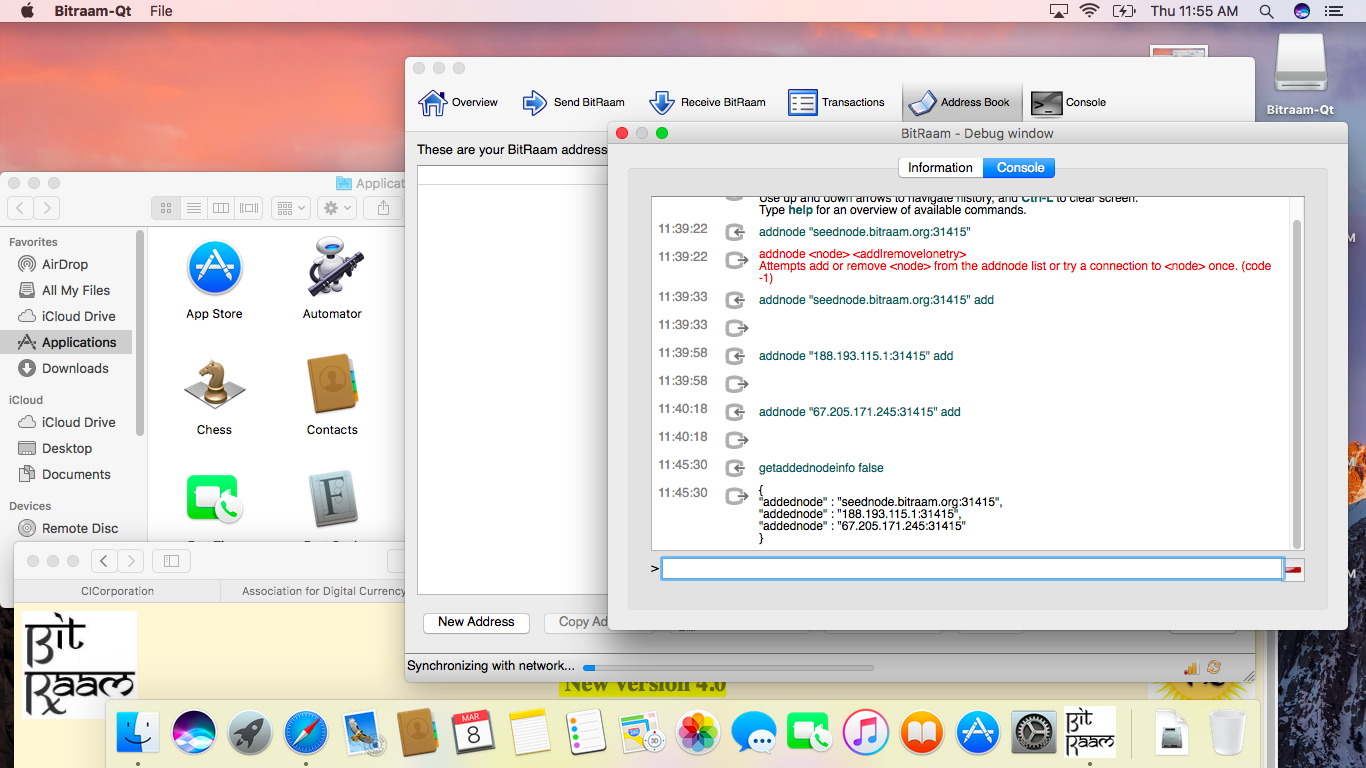The width and height of the screenshot is (1366, 768).
Task: Focus the console command input field
Action: [x=971, y=569]
